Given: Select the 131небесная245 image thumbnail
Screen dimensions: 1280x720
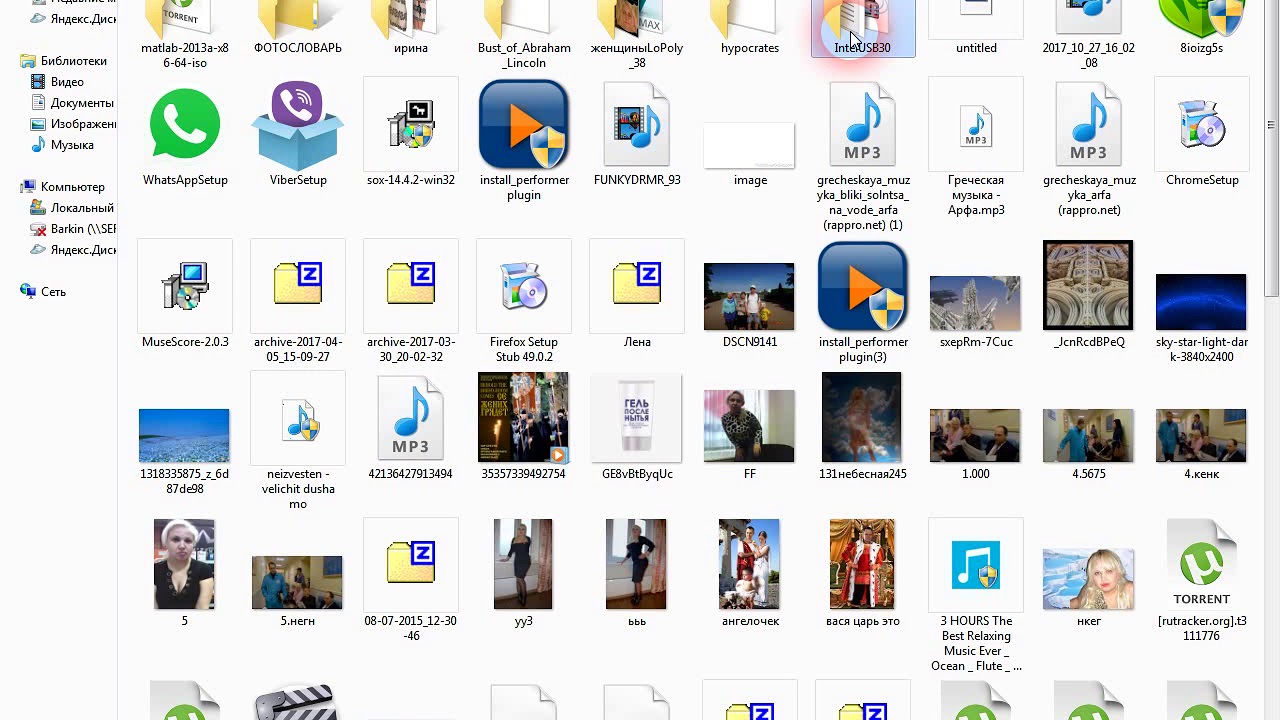Looking at the screenshot, I should pos(861,418).
